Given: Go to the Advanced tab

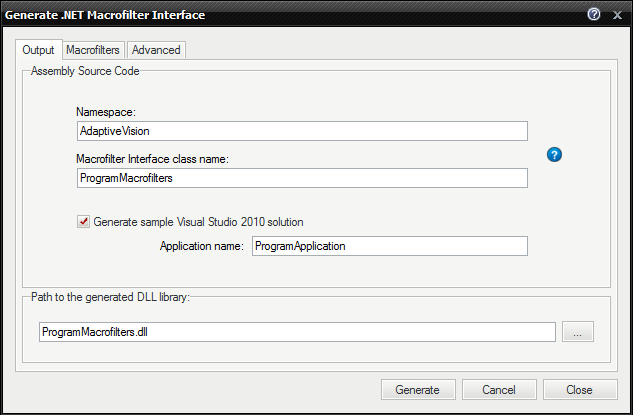Looking at the screenshot, I should (x=156, y=50).
